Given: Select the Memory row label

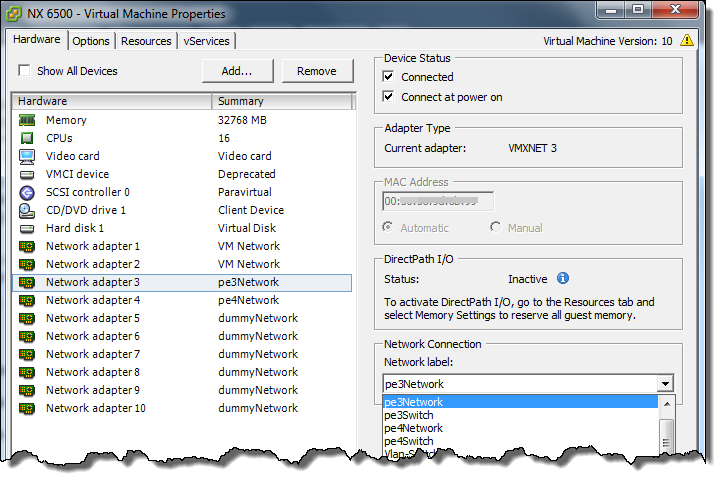Looking at the screenshot, I should click(x=66, y=120).
